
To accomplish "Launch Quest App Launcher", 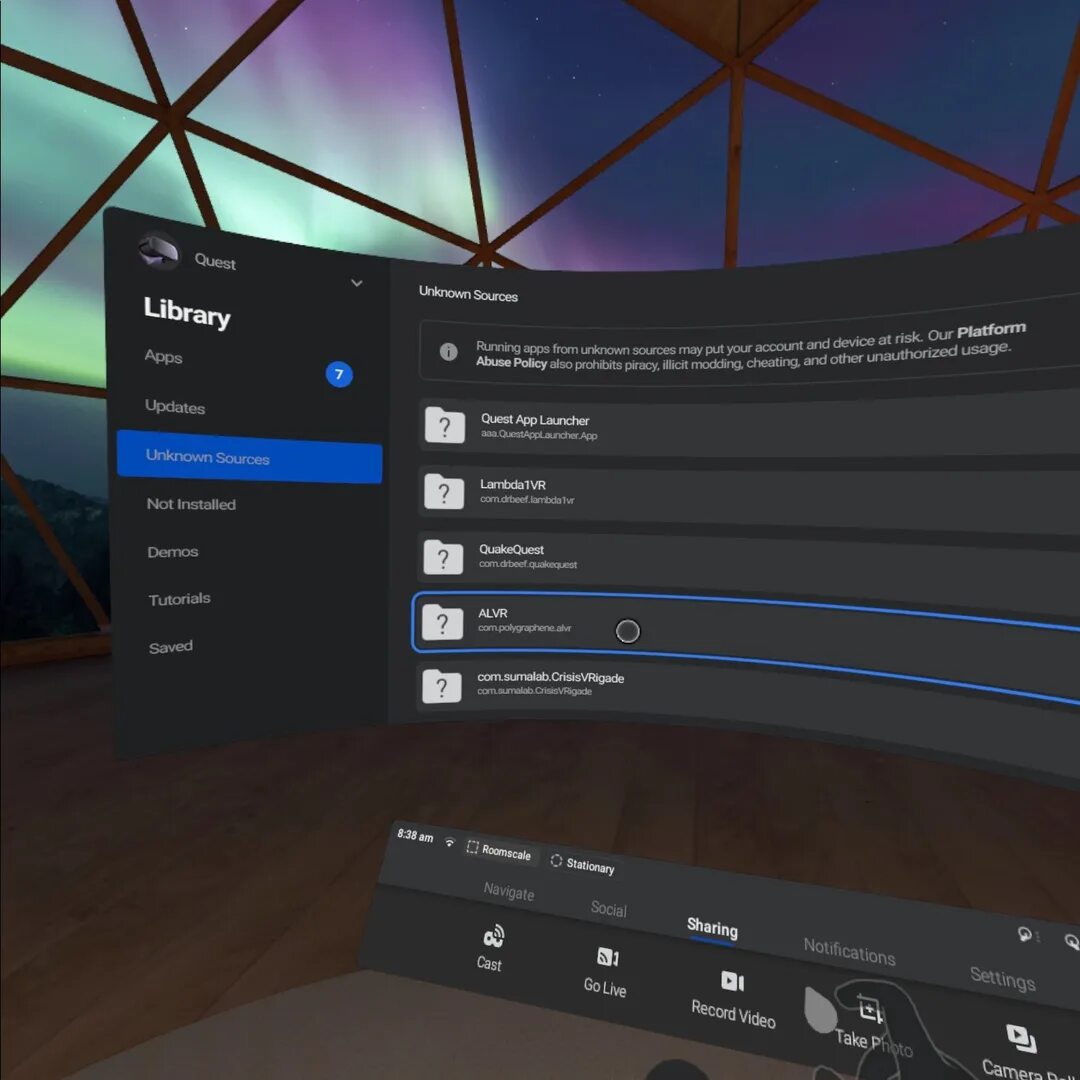I will (x=749, y=424).
